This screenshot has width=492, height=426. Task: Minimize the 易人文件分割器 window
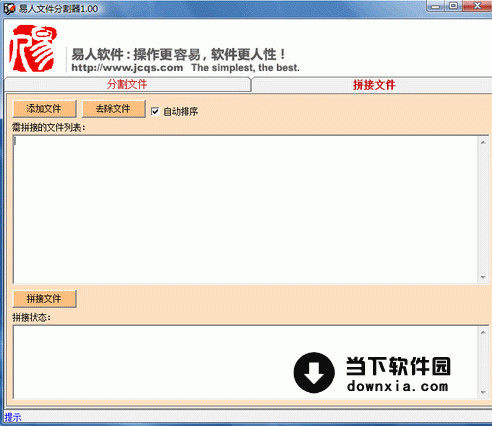click(x=436, y=6)
